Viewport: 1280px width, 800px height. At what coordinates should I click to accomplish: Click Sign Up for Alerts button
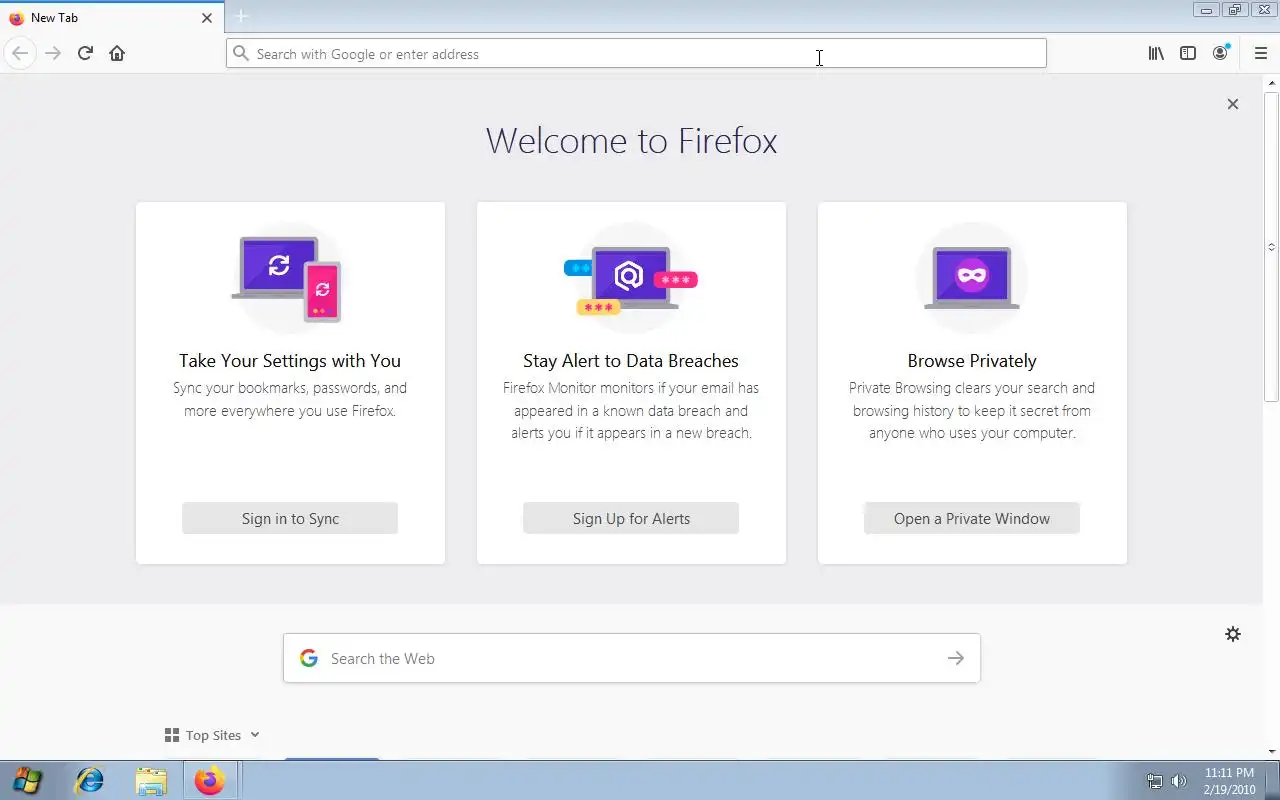pos(631,518)
